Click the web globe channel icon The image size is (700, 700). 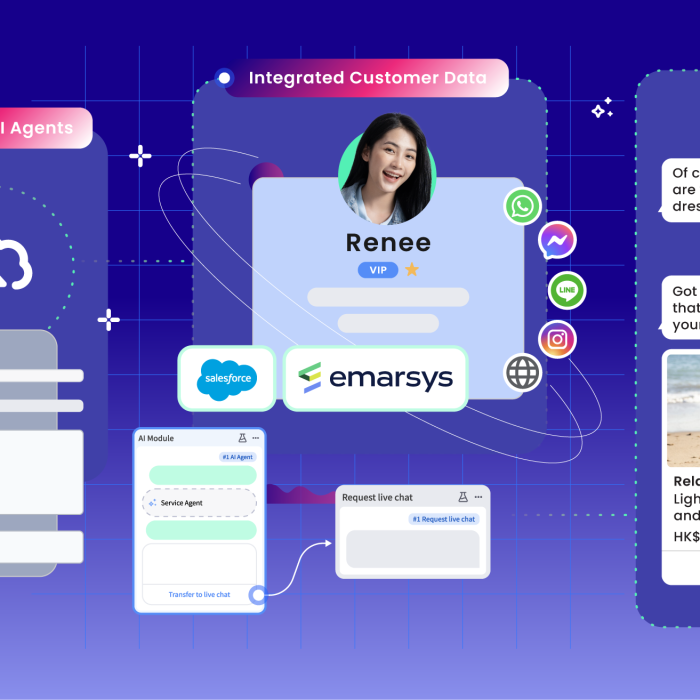[x=522, y=372]
